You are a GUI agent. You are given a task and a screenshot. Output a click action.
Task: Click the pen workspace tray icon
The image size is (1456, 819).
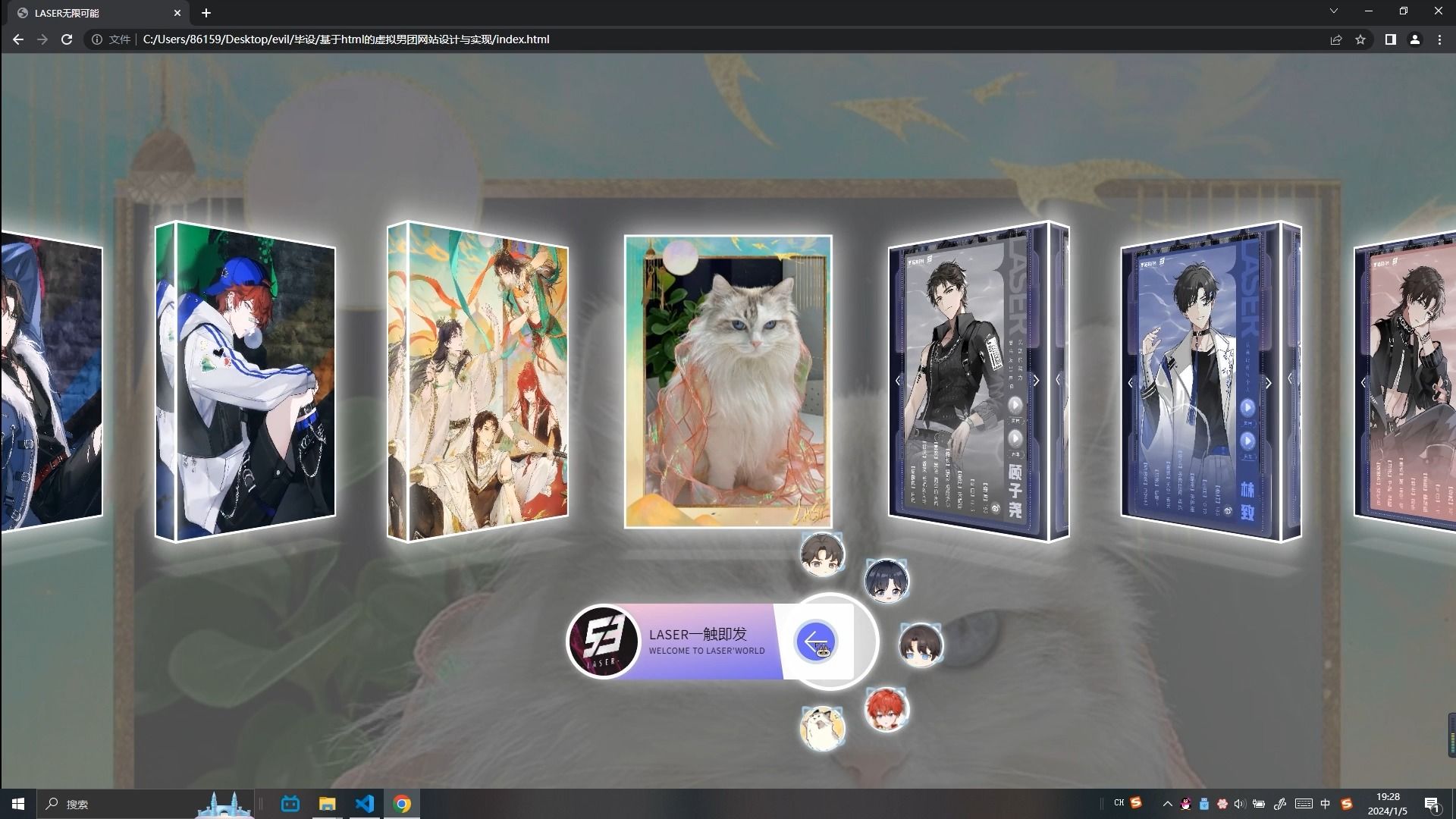[1280, 804]
